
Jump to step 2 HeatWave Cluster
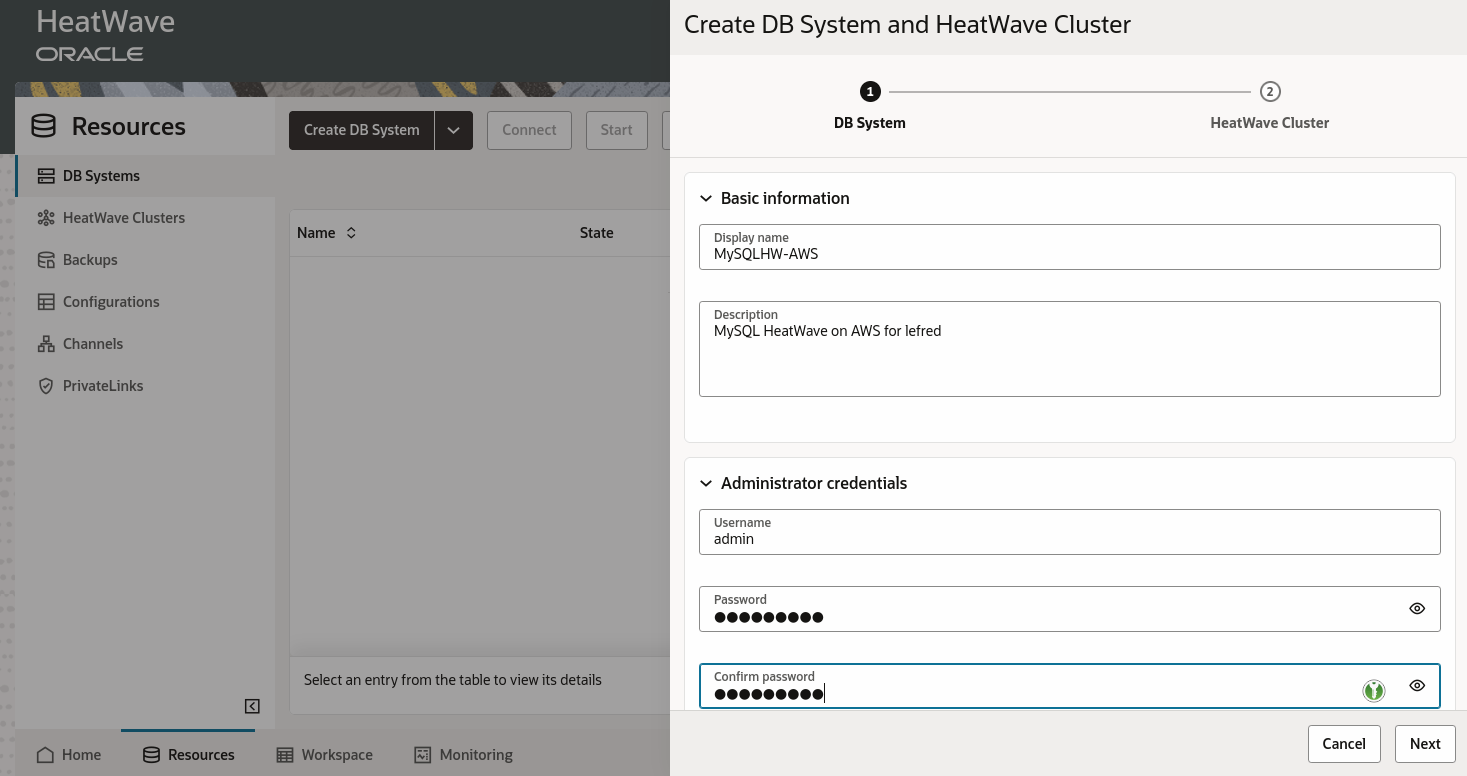pos(1269,92)
